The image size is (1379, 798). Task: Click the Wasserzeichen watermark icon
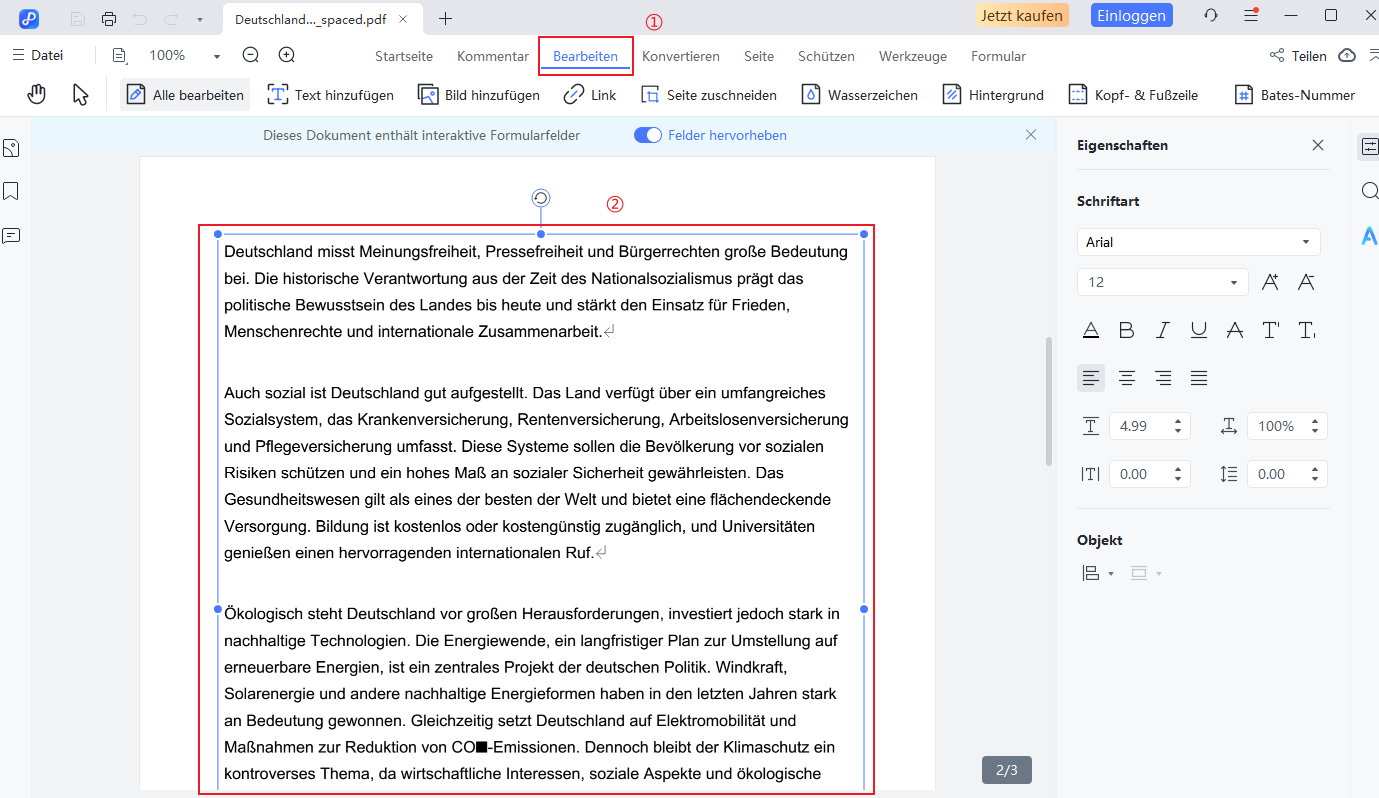click(811, 95)
